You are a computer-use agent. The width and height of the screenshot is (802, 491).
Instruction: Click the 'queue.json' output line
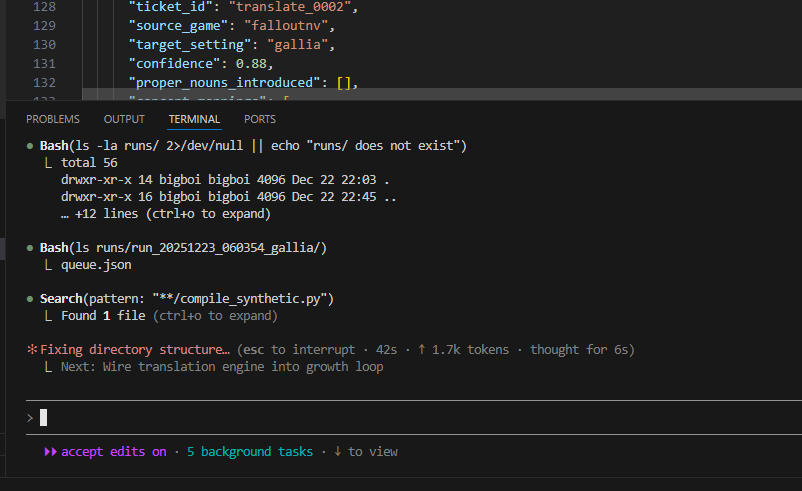pos(96,265)
